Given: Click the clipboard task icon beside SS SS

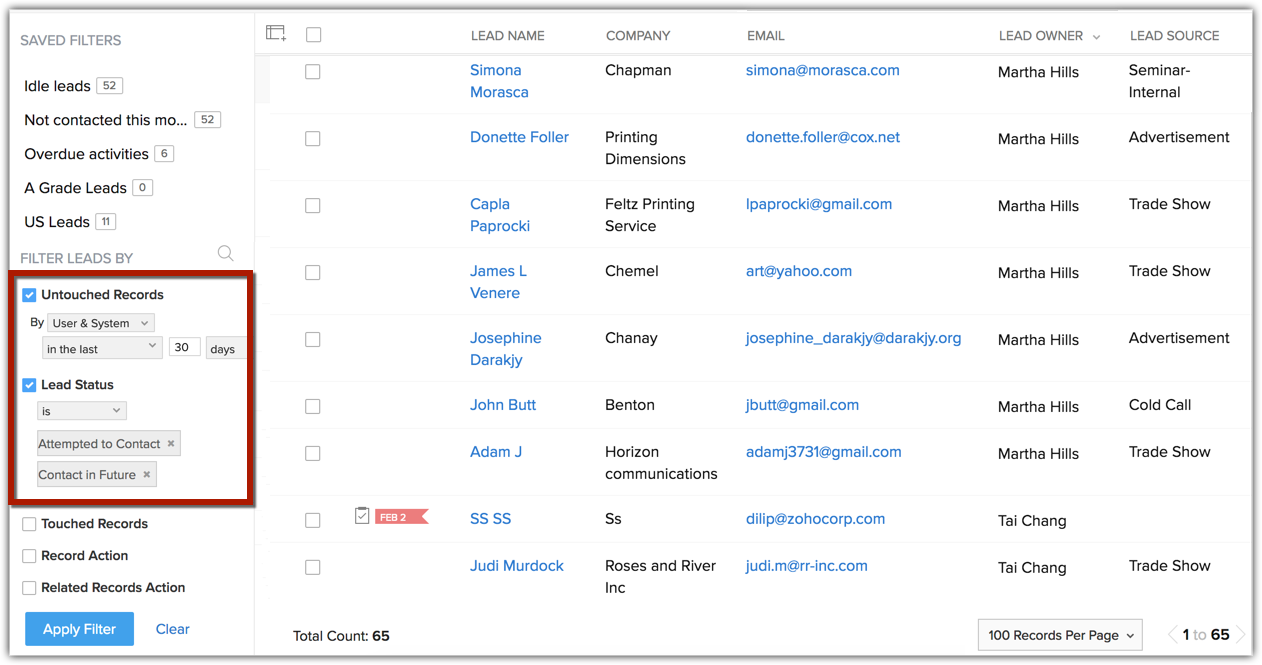Looking at the screenshot, I should [361, 516].
